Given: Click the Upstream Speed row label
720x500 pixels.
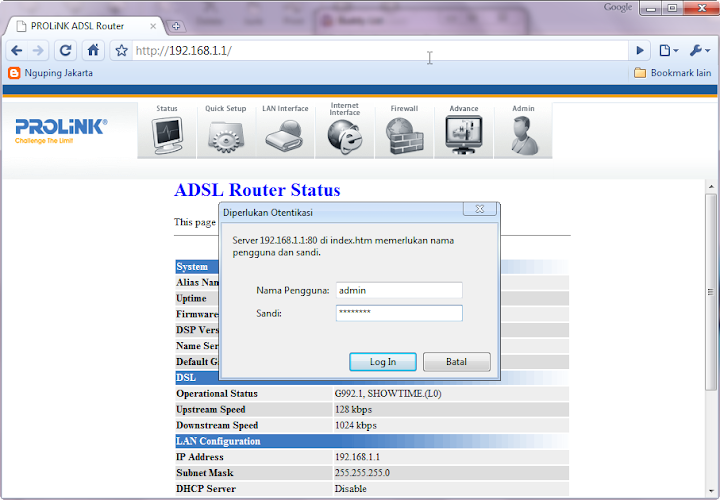Looking at the screenshot, I should pyautogui.click(x=211, y=410).
